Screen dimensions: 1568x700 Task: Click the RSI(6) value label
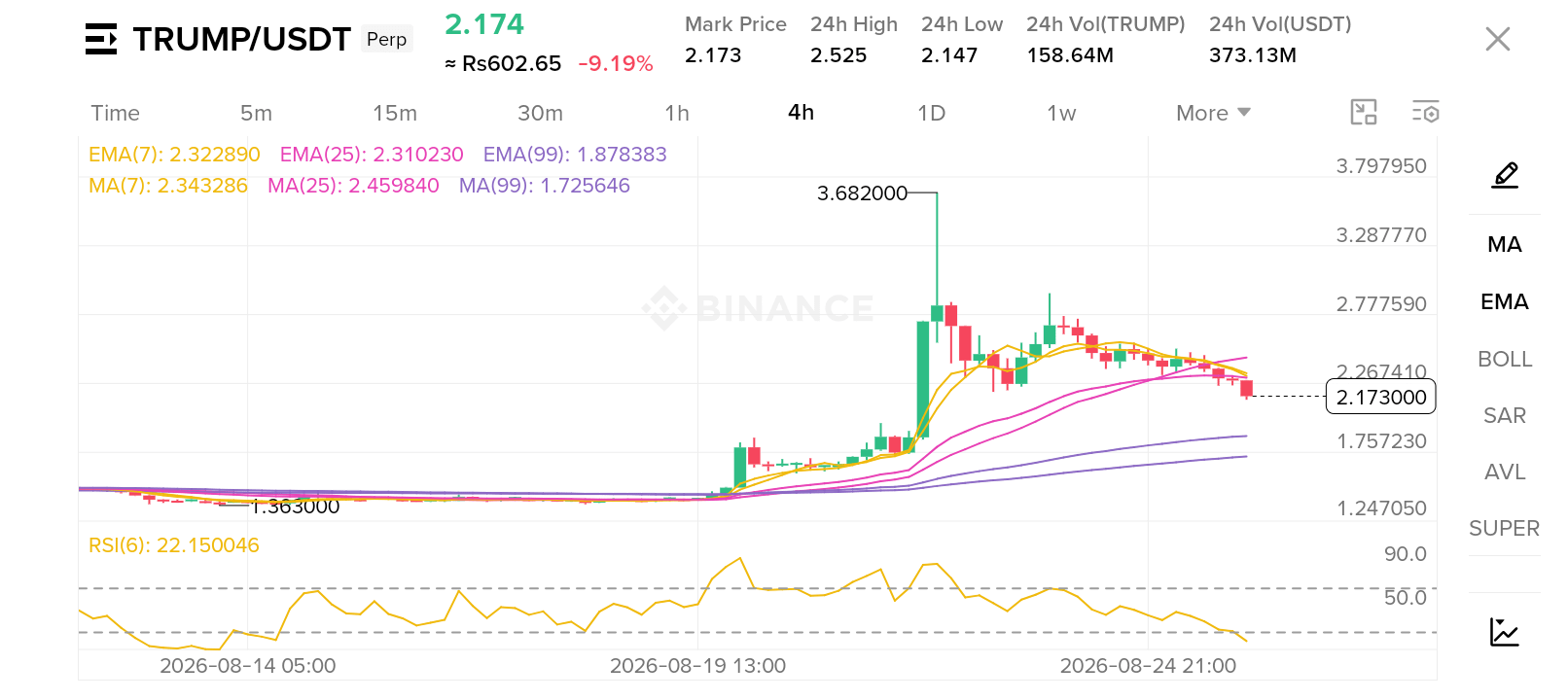174,545
